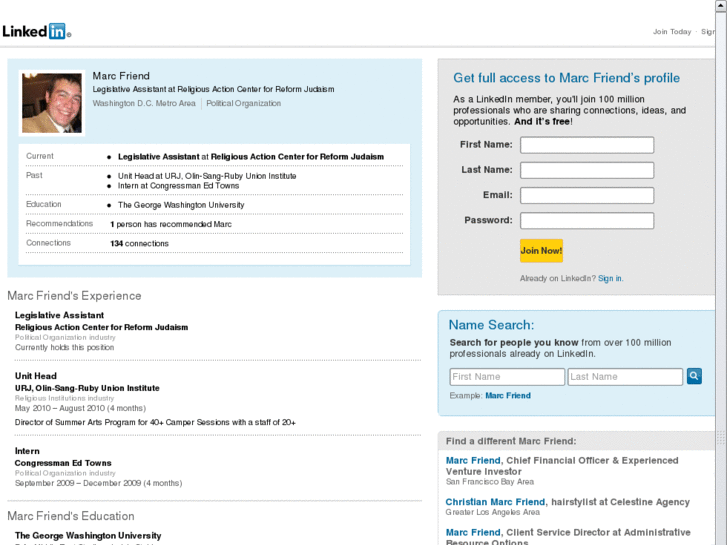Screen dimensions: 727x545
Task: Click the Email input field
Action: 587,195
